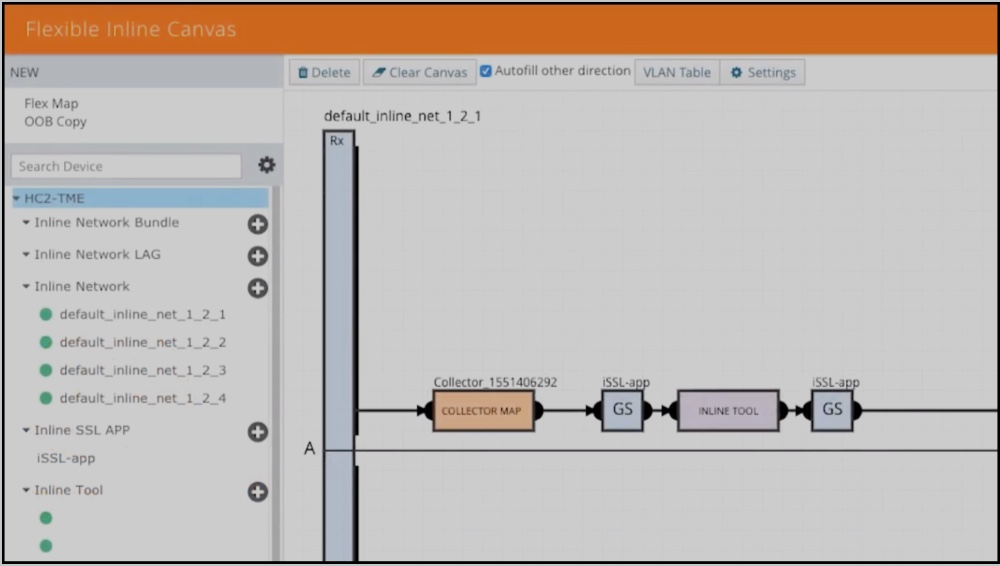Collapse Inline SSL APP section
This screenshot has height=566, width=1000.
tap(26, 431)
